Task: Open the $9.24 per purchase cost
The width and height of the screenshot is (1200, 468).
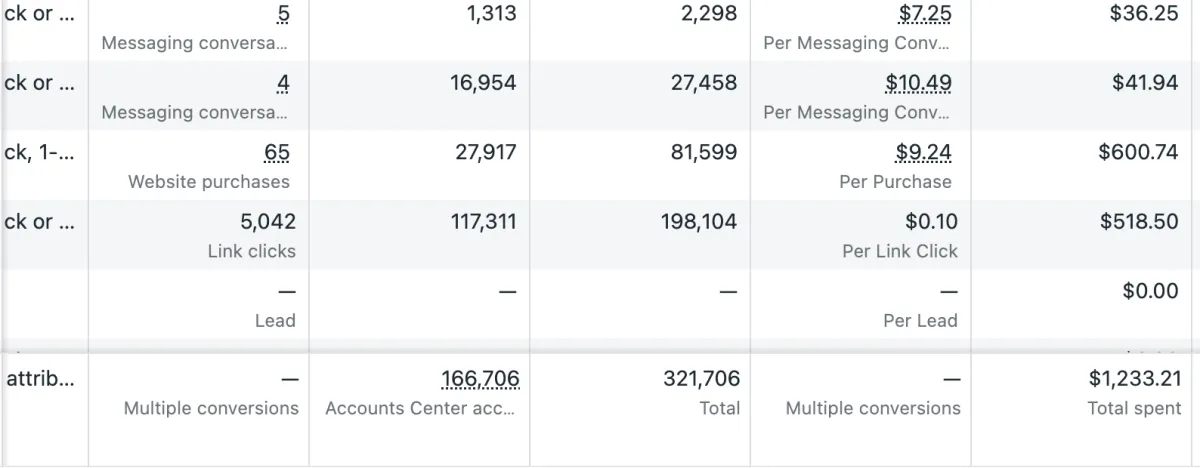Action: 923,153
